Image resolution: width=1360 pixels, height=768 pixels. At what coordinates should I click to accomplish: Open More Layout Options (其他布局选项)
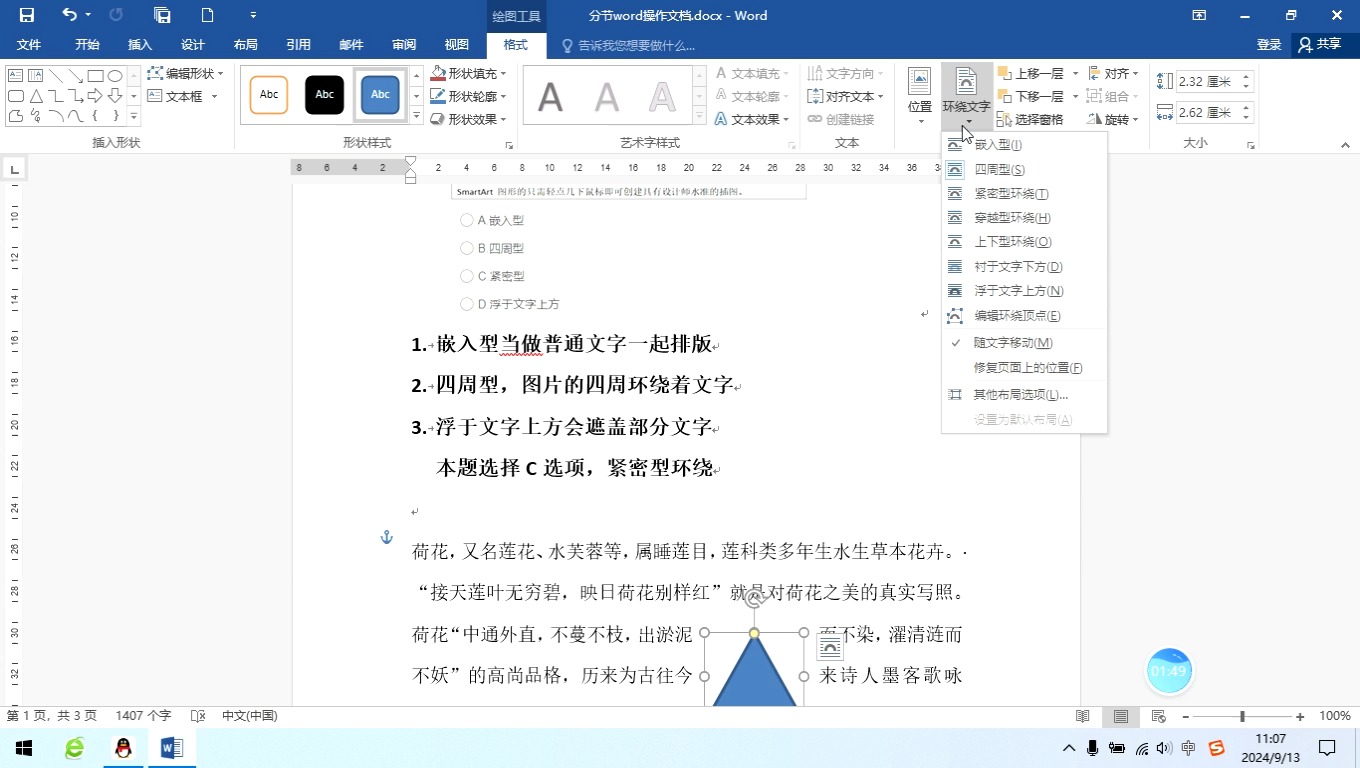[x=1024, y=395]
